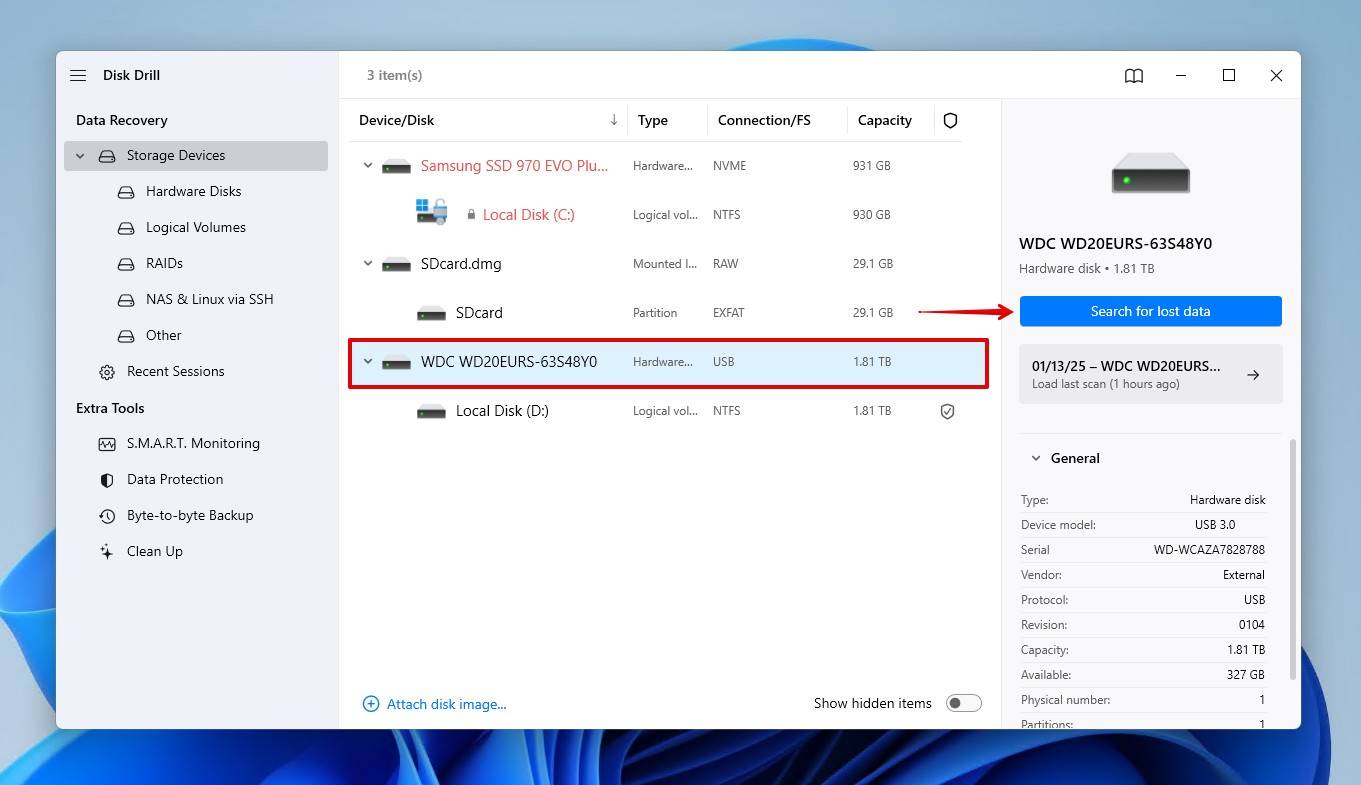Maximize the Disk Drill window
The height and width of the screenshot is (785, 1361).
(x=1229, y=75)
